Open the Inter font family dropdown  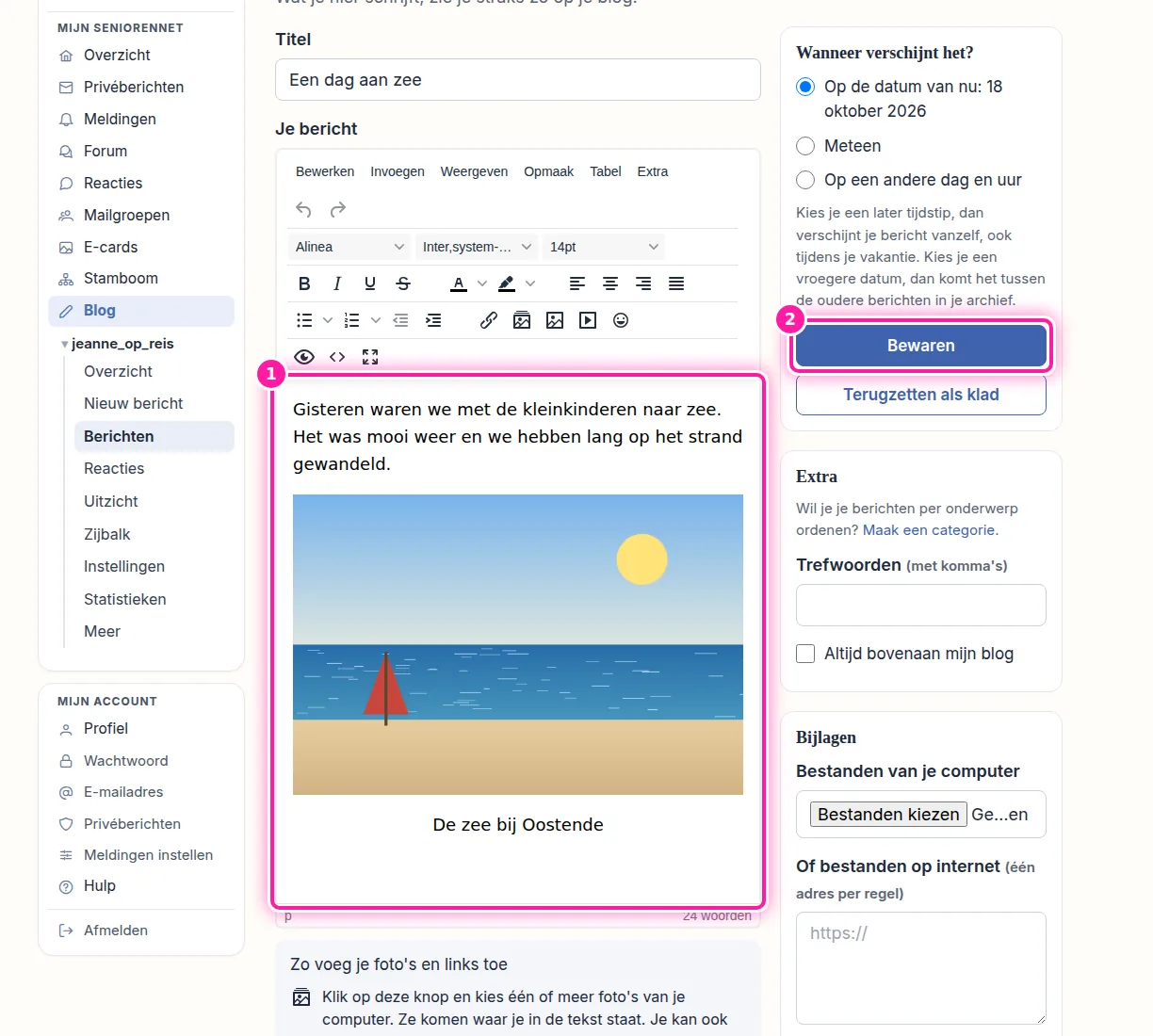477,247
